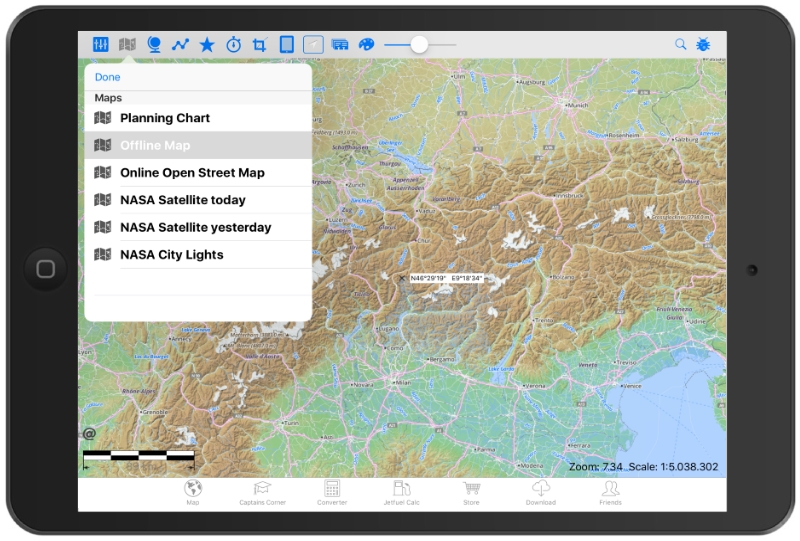Open the Jetfuel Calc tab
The width and height of the screenshot is (800, 541).
pos(402,493)
